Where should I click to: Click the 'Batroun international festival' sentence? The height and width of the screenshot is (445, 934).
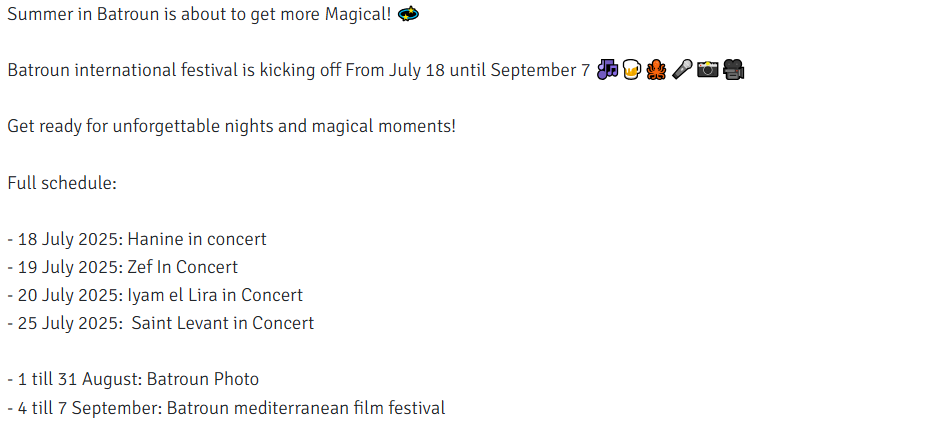click(299, 70)
